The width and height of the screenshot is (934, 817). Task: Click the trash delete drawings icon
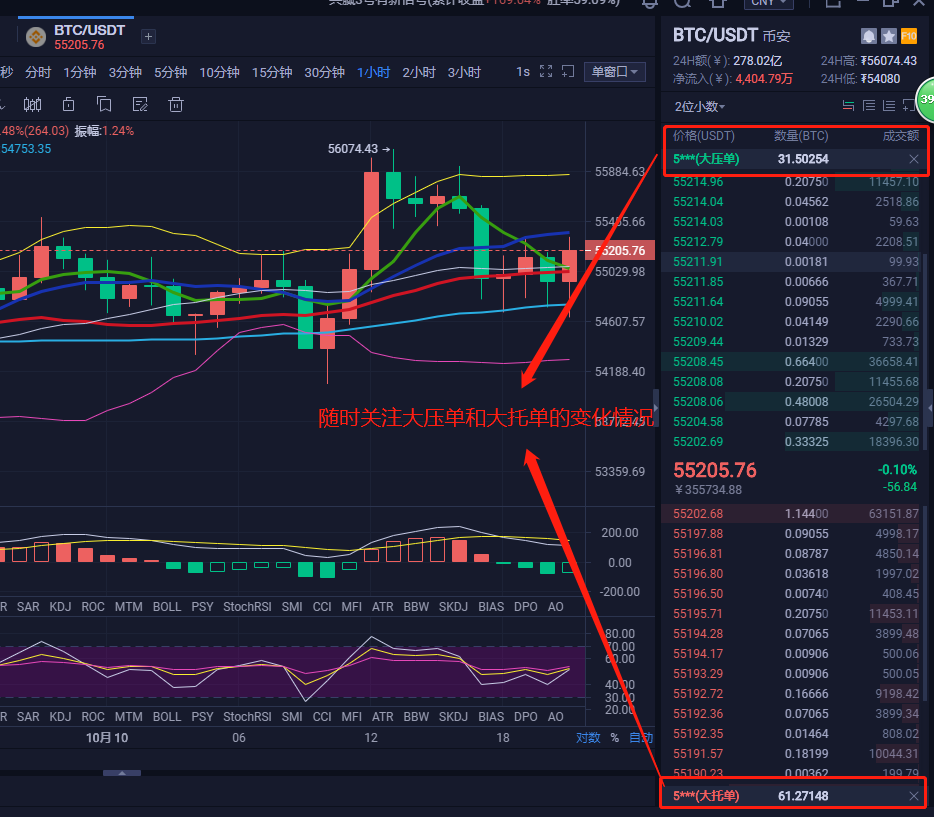pyautogui.click(x=176, y=105)
